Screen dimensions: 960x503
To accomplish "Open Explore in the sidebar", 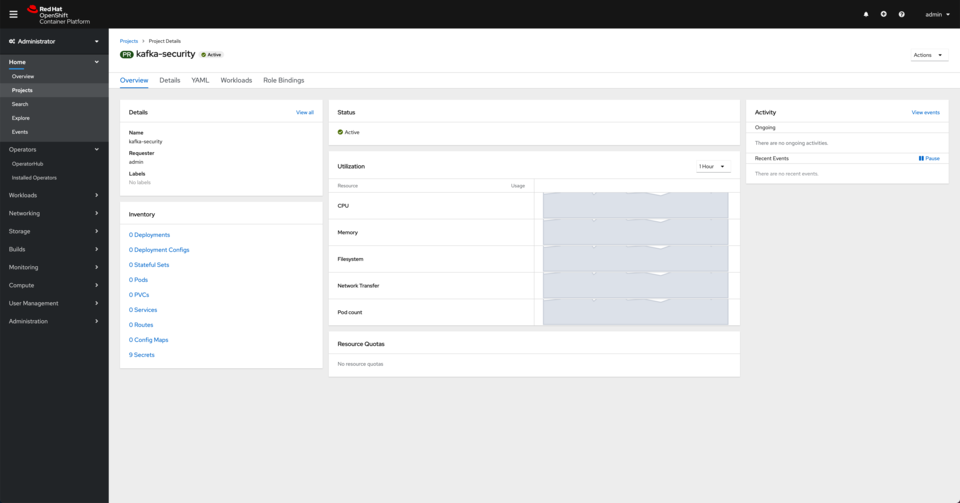I will (20, 118).
